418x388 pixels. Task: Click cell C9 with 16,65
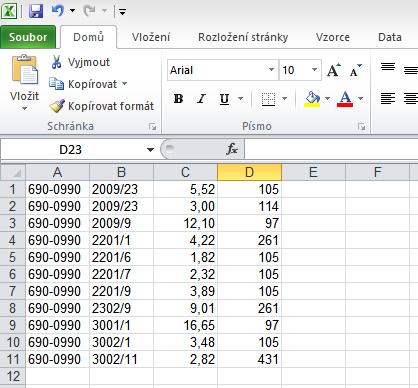(x=185, y=325)
